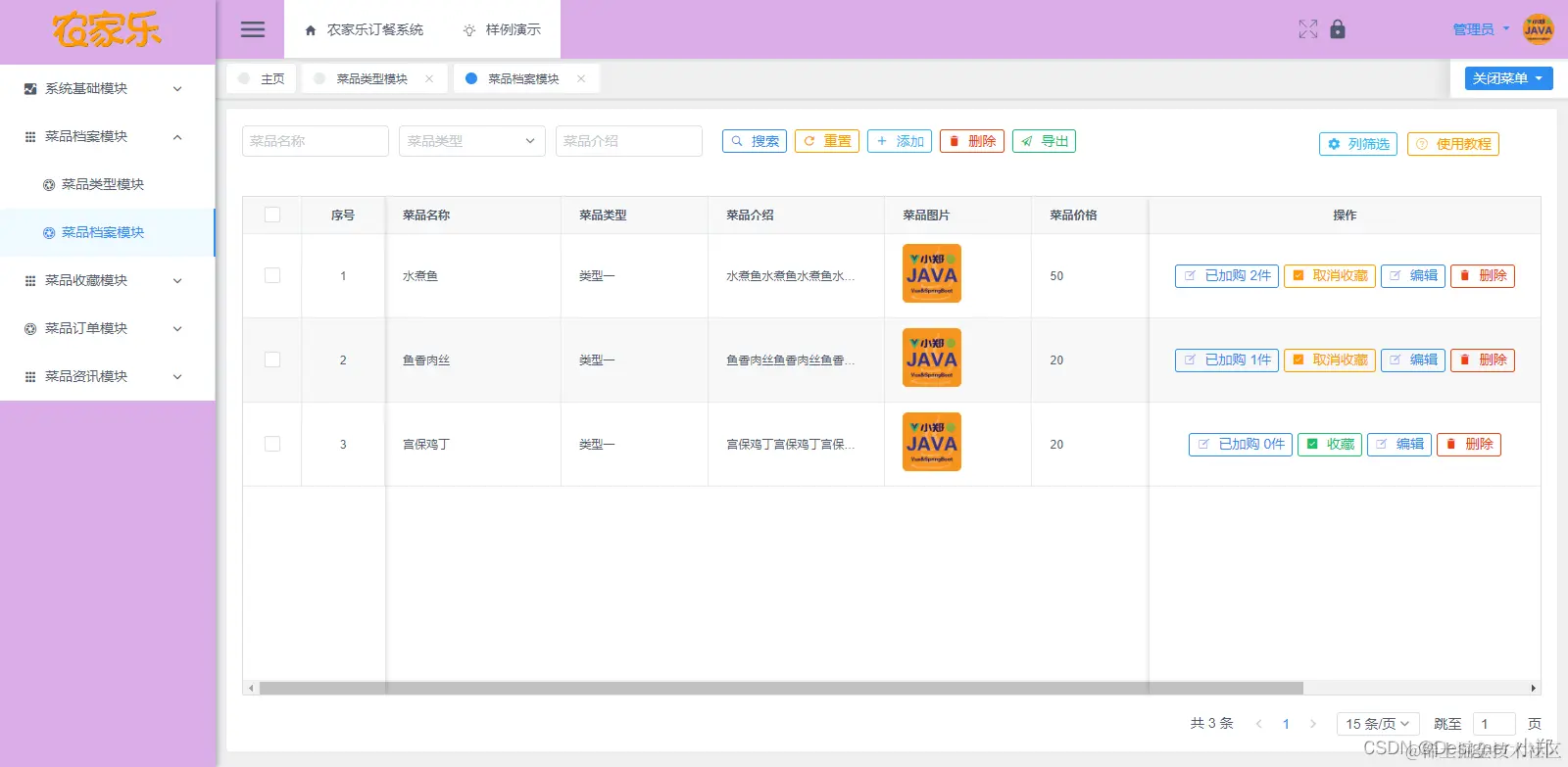The image size is (1568, 767).
Task: Edit the 鱼香肉丝 row with 编辑
Action: click(1413, 360)
